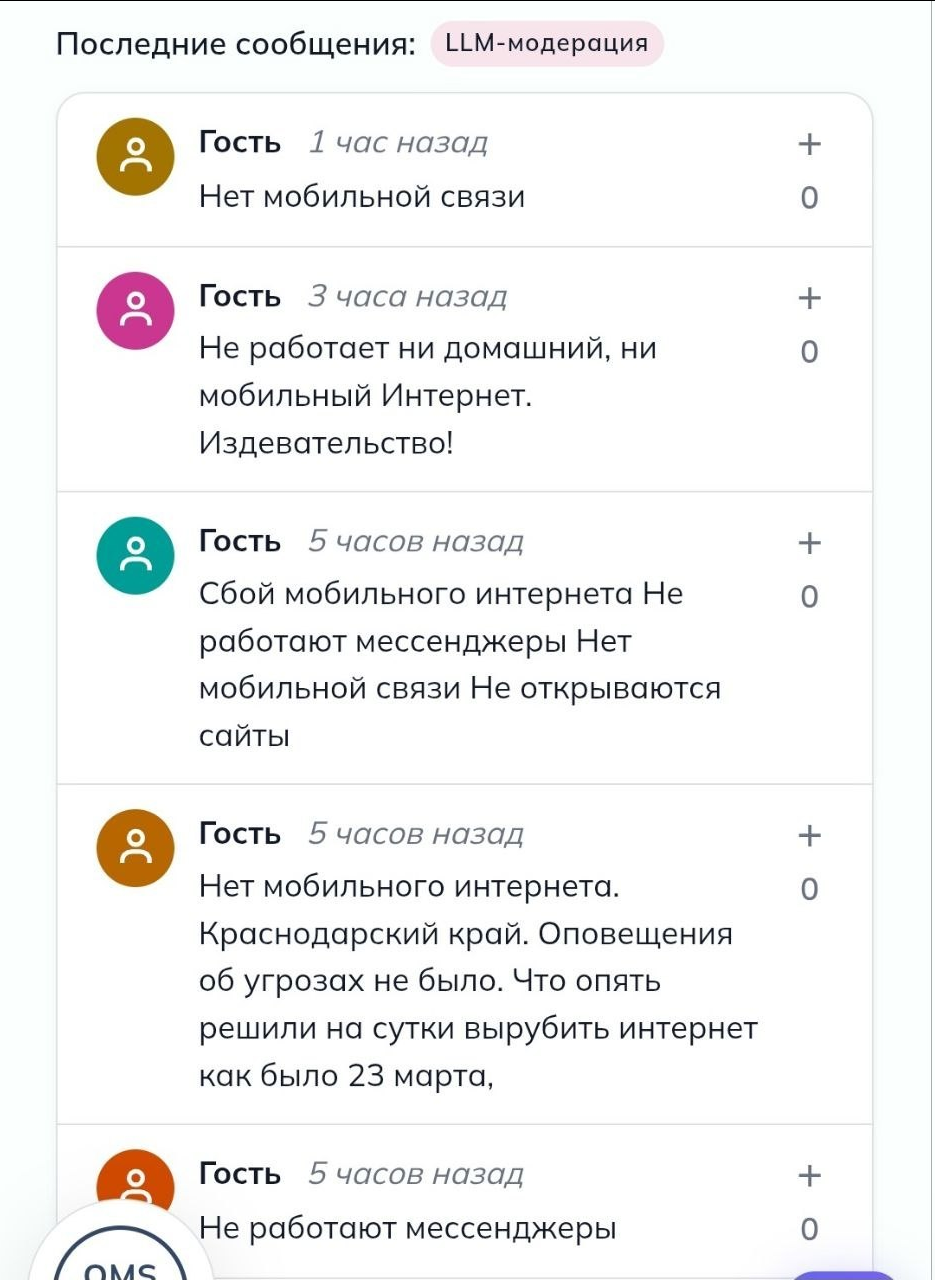Click the teal guest avatar icon
Image resolution: width=935 pixels, height=1280 pixels.
pyautogui.click(x=135, y=555)
